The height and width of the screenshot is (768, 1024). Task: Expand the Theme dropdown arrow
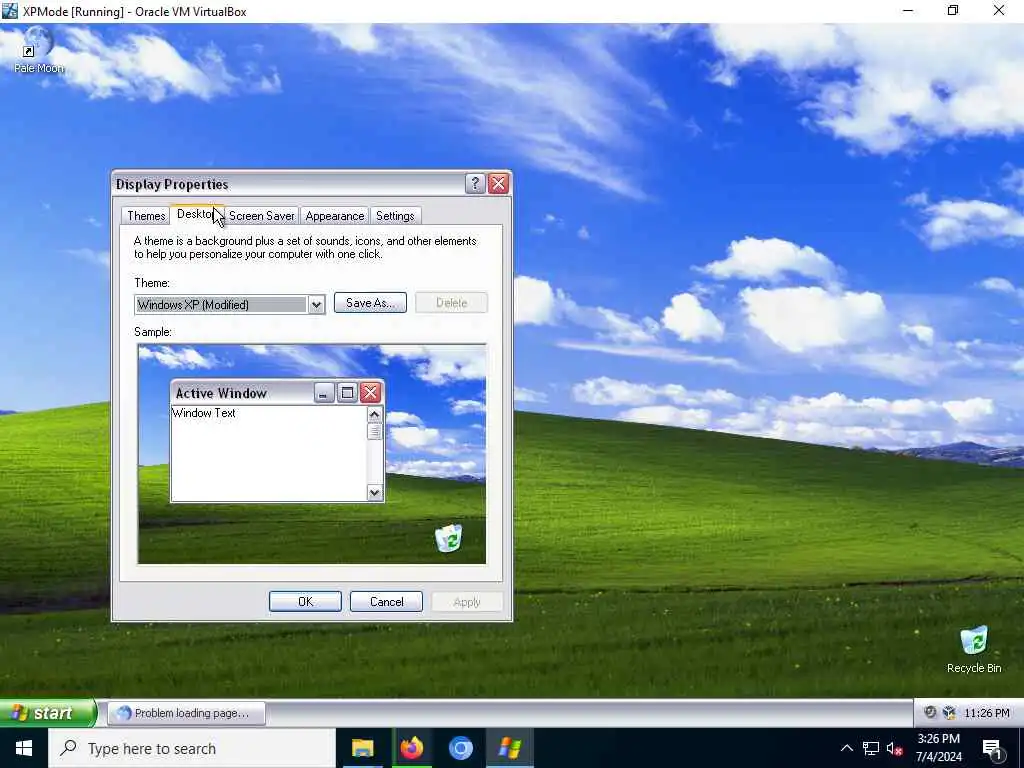click(x=317, y=305)
